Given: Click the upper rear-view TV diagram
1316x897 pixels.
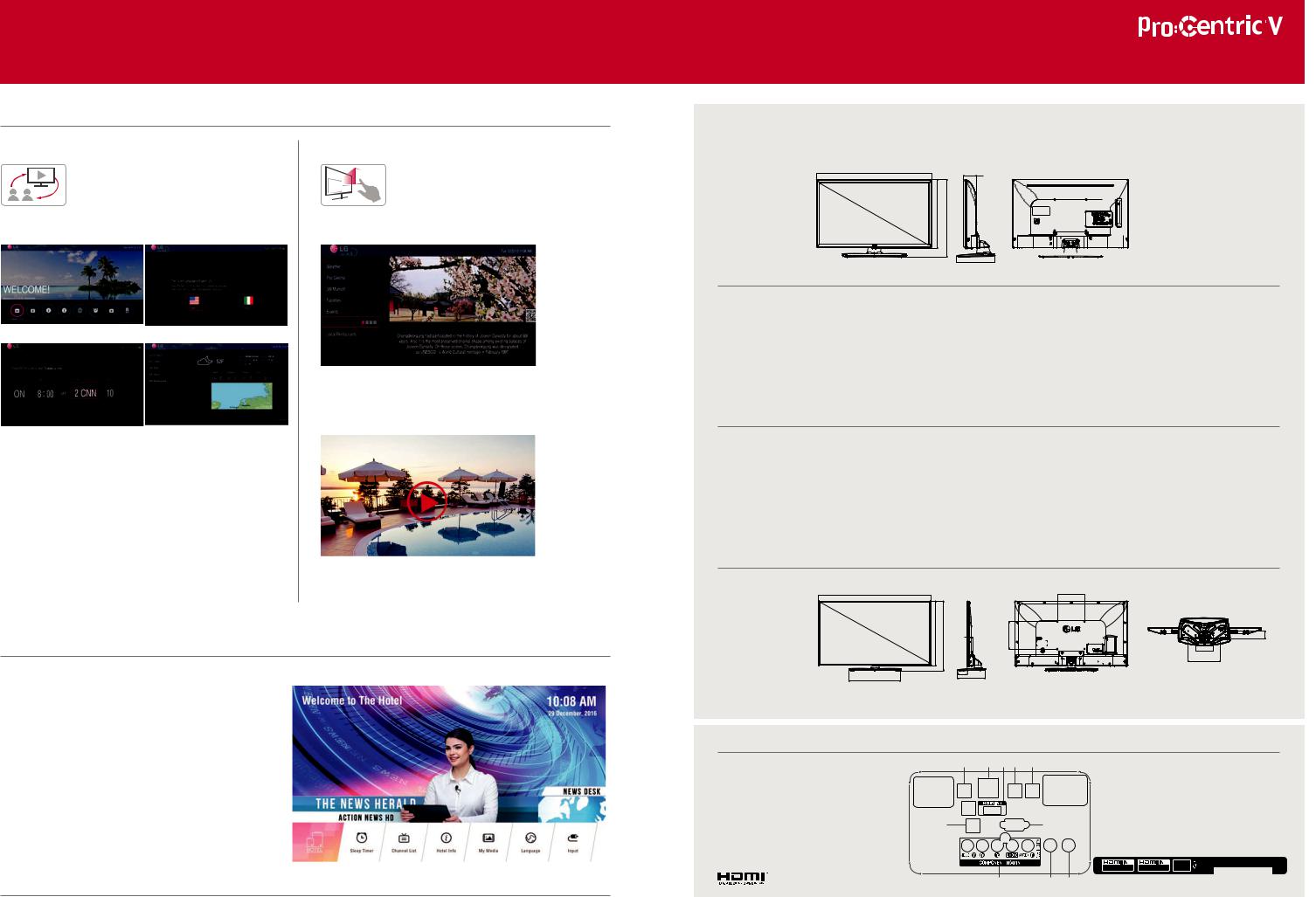Looking at the screenshot, I should 1070,219.
